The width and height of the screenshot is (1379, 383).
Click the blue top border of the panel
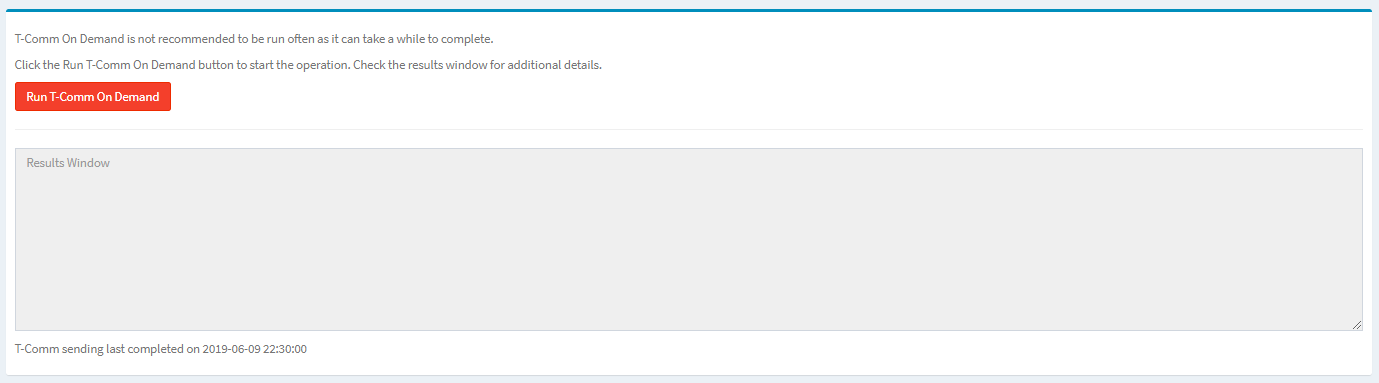tap(689, 10)
